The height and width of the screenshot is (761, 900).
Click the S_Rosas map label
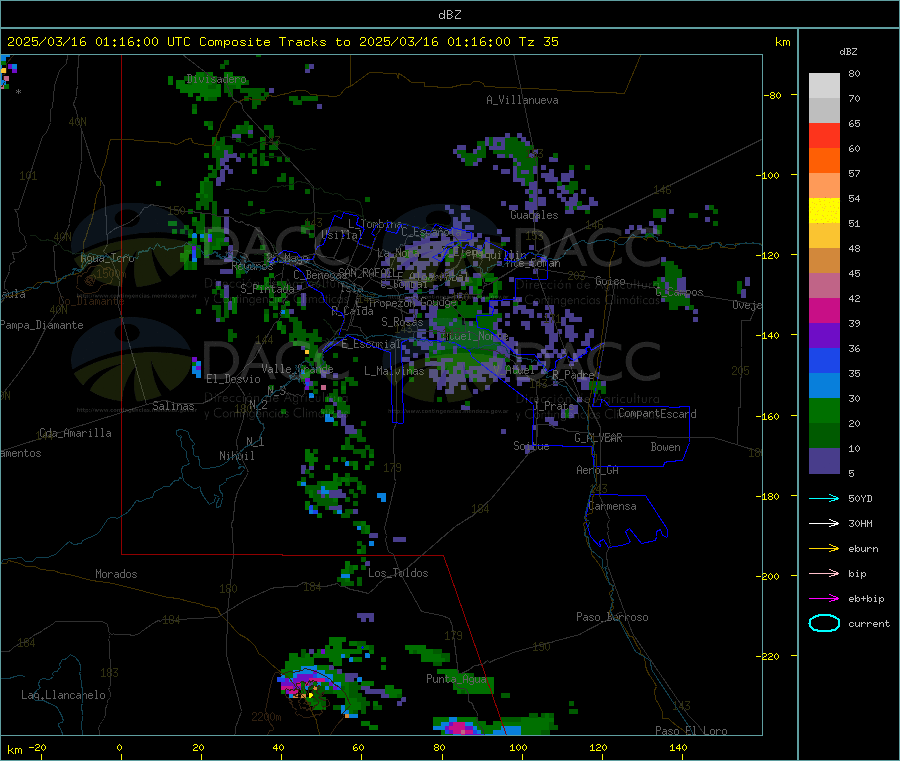click(x=402, y=323)
